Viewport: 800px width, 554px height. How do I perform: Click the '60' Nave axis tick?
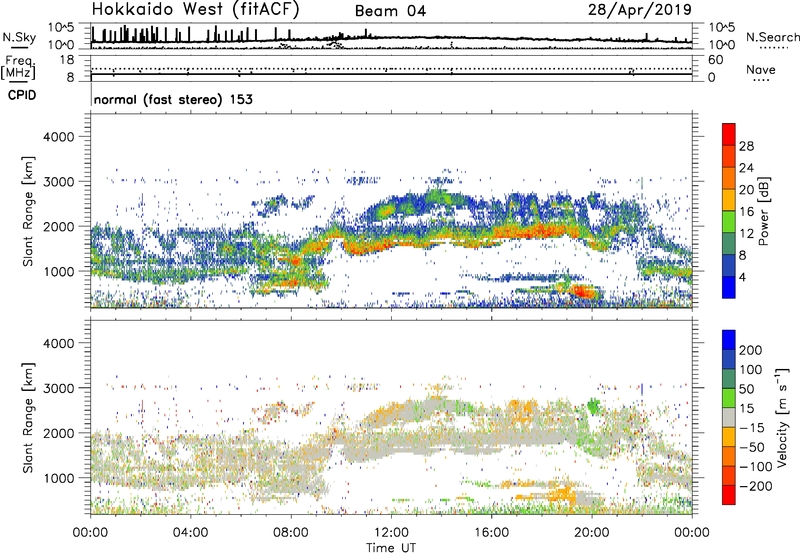click(715, 60)
